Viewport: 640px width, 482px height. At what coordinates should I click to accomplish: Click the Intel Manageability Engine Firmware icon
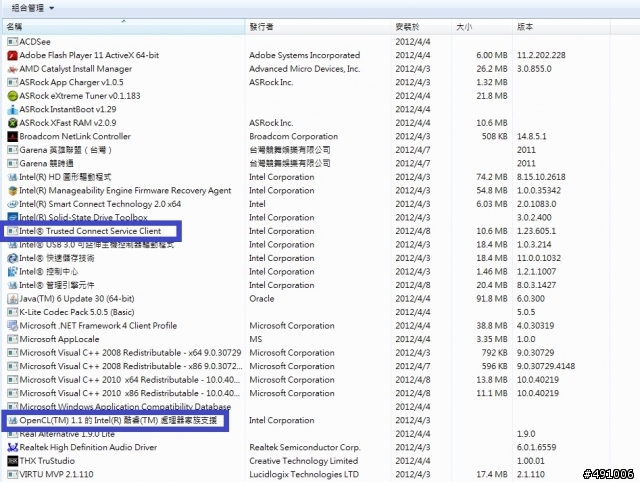click(13, 191)
